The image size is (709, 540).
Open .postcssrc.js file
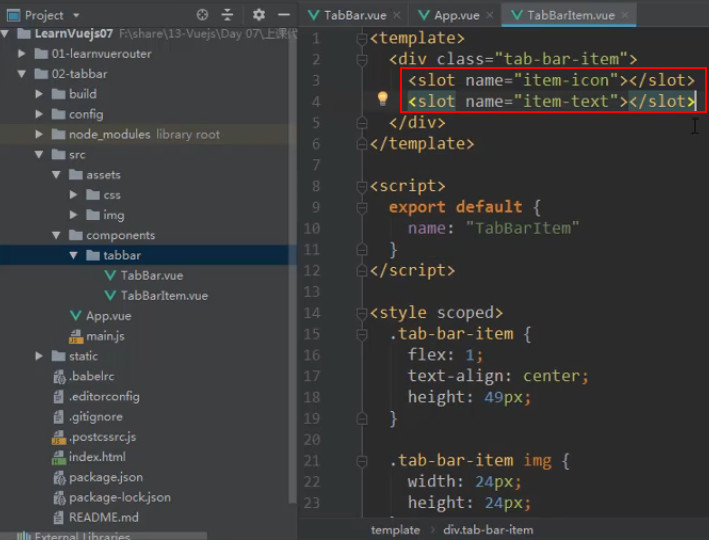click(102, 437)
